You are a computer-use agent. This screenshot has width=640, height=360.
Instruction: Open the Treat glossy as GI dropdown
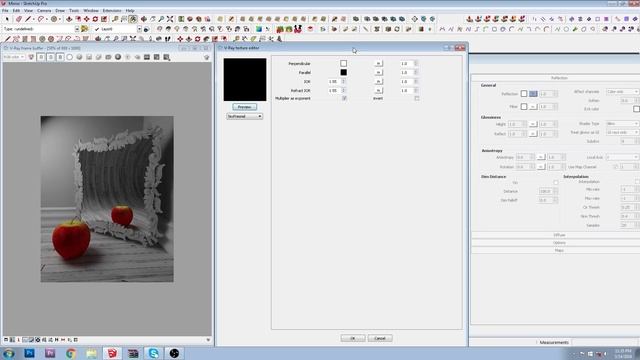(622, 132)
